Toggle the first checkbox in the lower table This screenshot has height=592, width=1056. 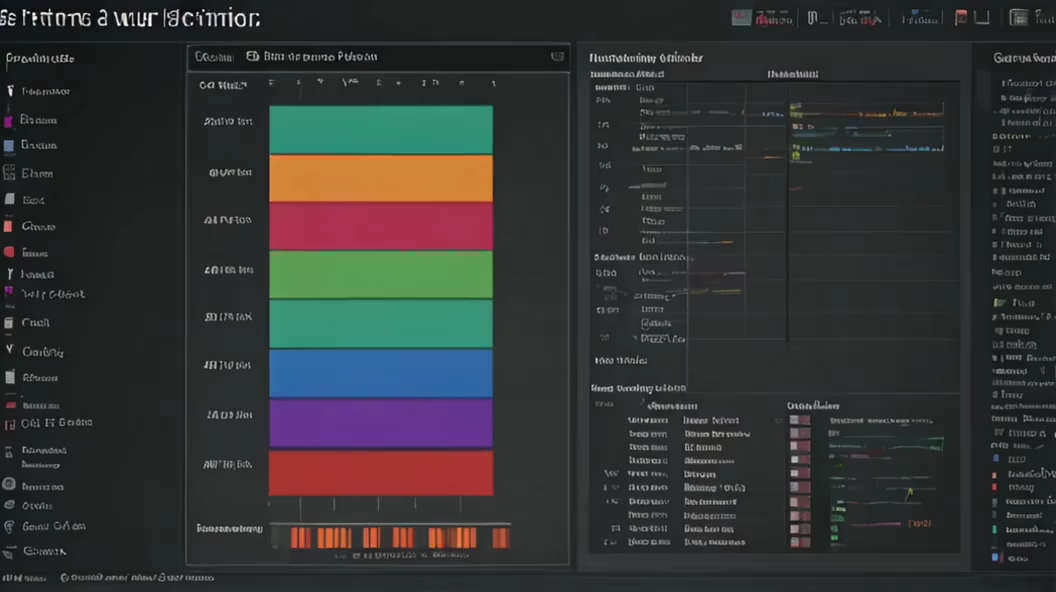799,420
